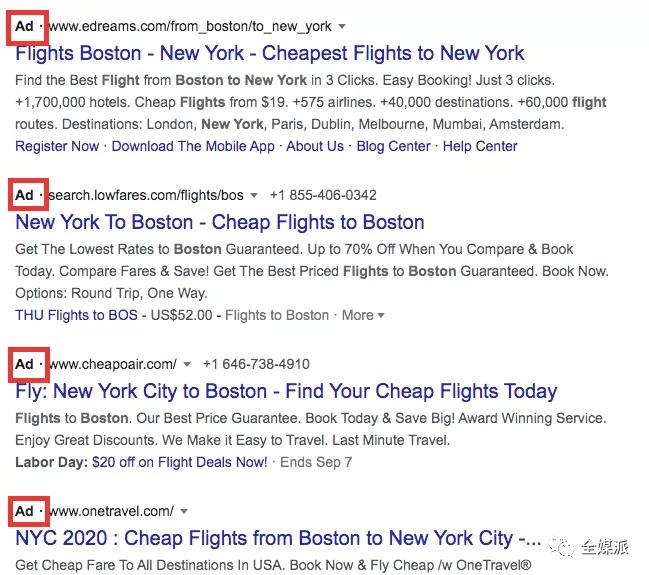The image size is (649, 575).
Task: Open Fly: New York City to Boston headline
Action: (x=286, y=392)
